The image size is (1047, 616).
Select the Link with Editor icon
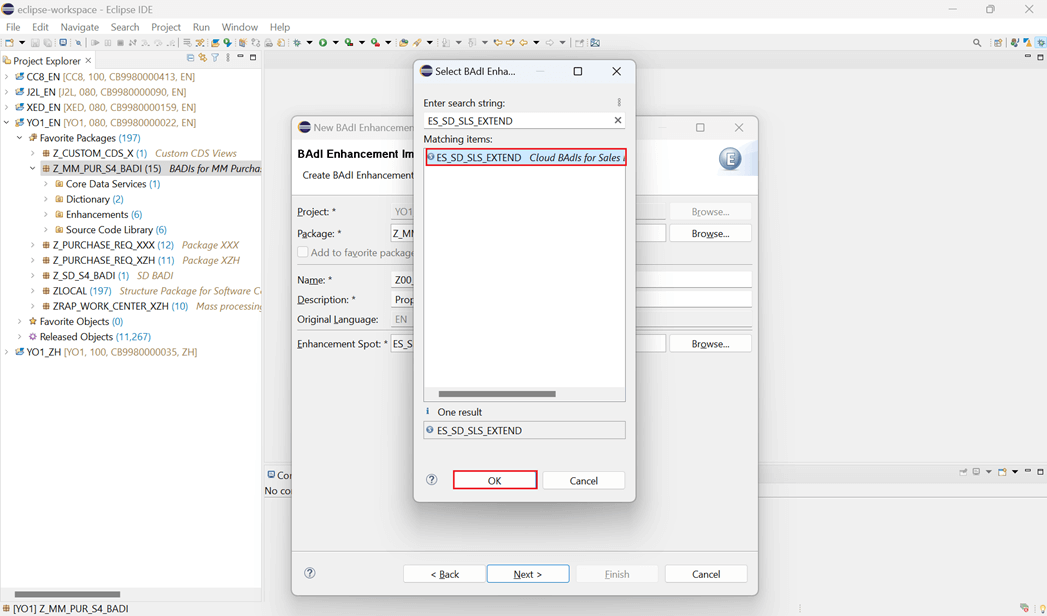point(202,60)
